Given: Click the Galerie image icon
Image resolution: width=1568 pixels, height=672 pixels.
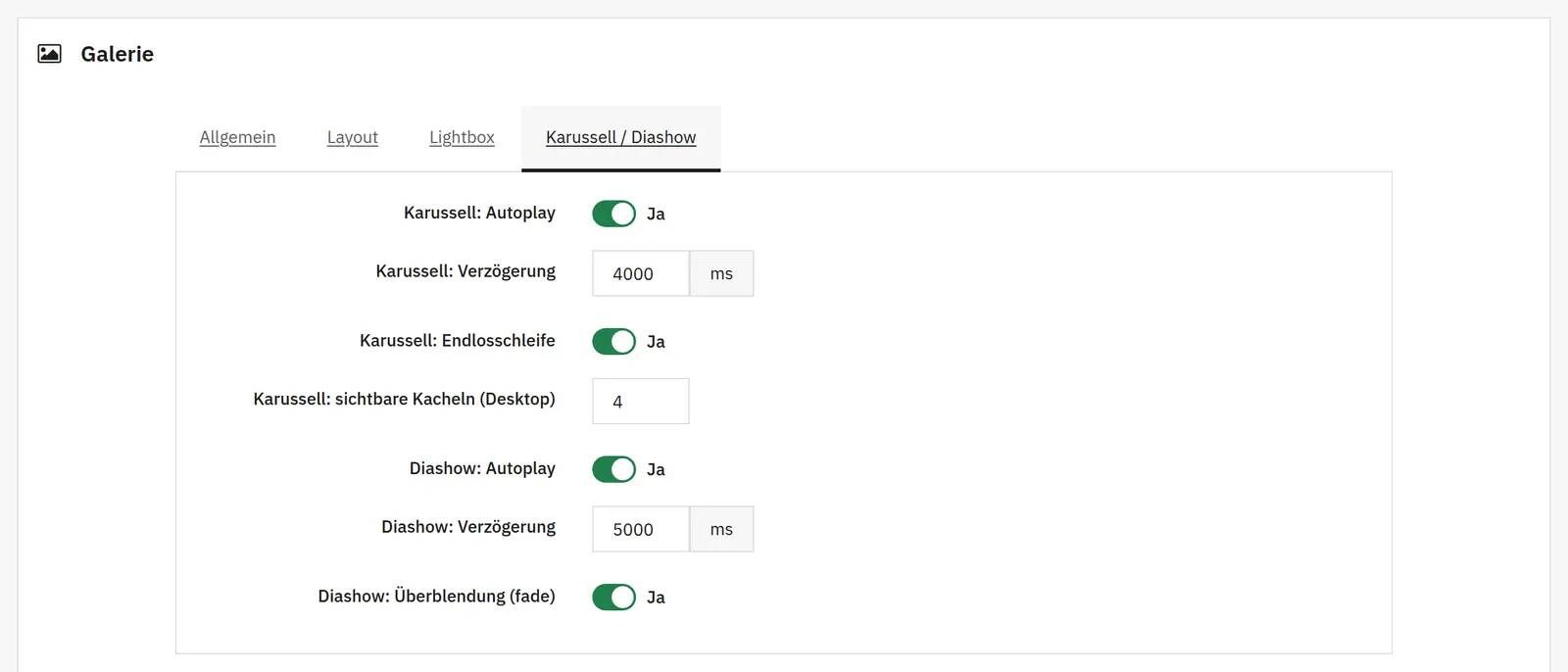Looking at the screenshot, I should 50,54.
